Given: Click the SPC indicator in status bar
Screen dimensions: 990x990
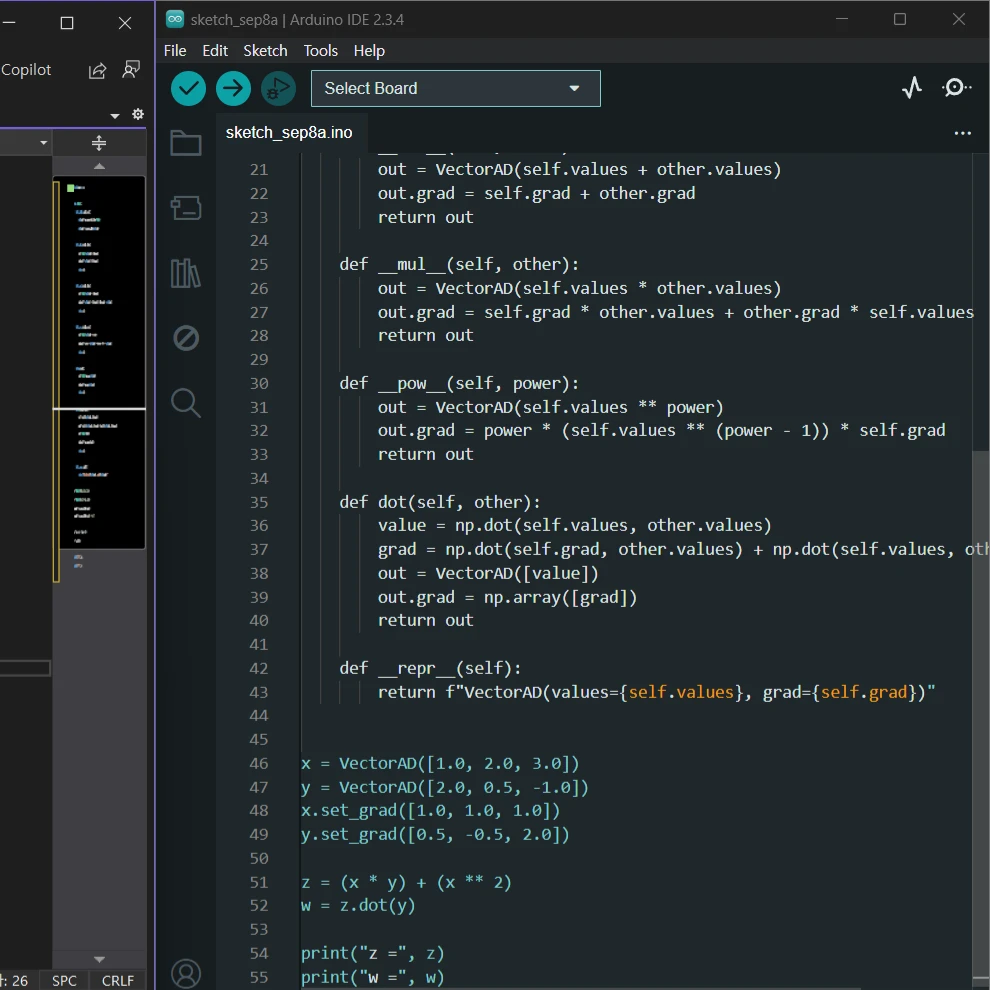Looking at the screenshot, I should (x=64, y=981).
